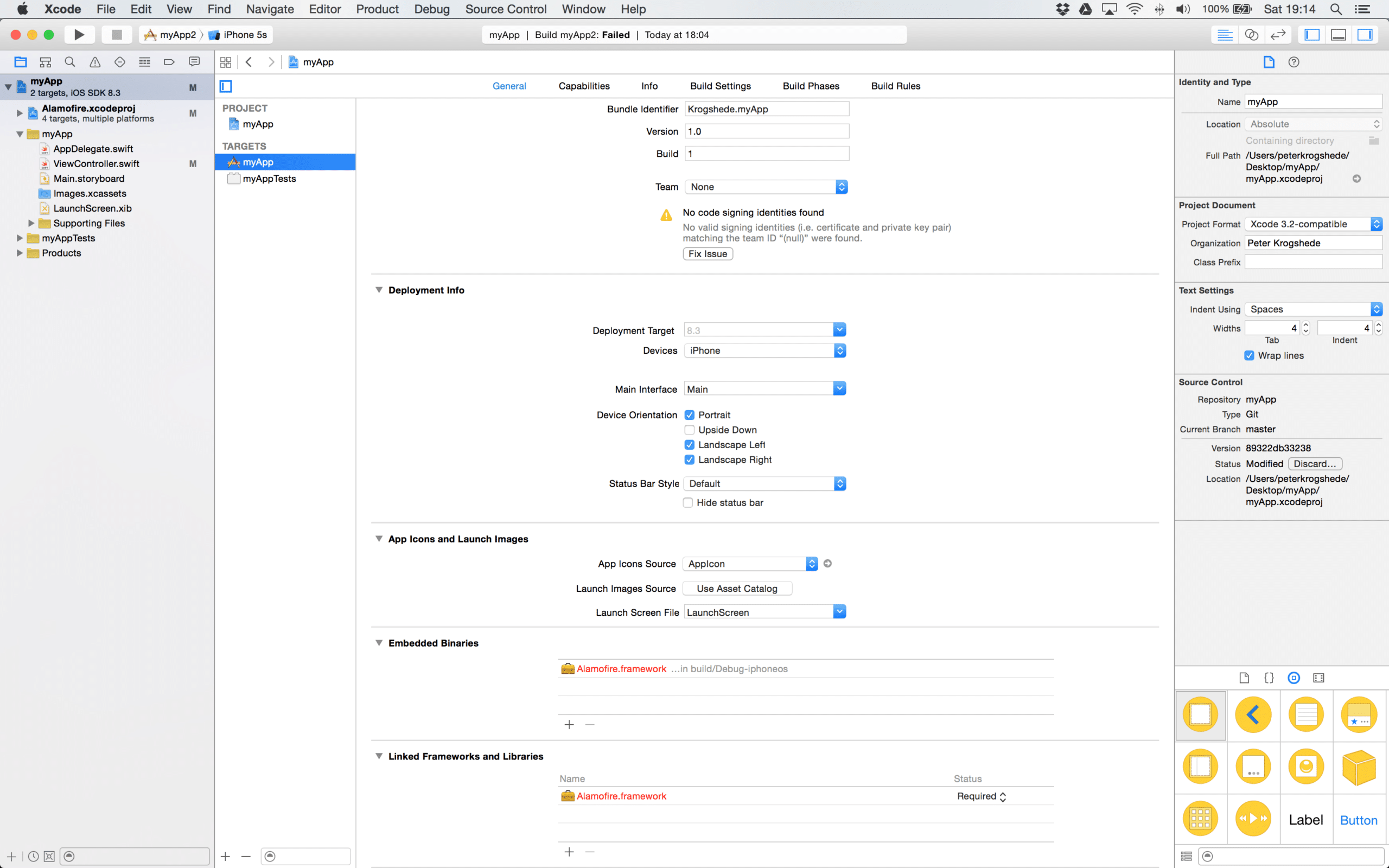The image size is (1389, 868).
Task: Switch to the Capabilities tab
Action: point(584,86)
